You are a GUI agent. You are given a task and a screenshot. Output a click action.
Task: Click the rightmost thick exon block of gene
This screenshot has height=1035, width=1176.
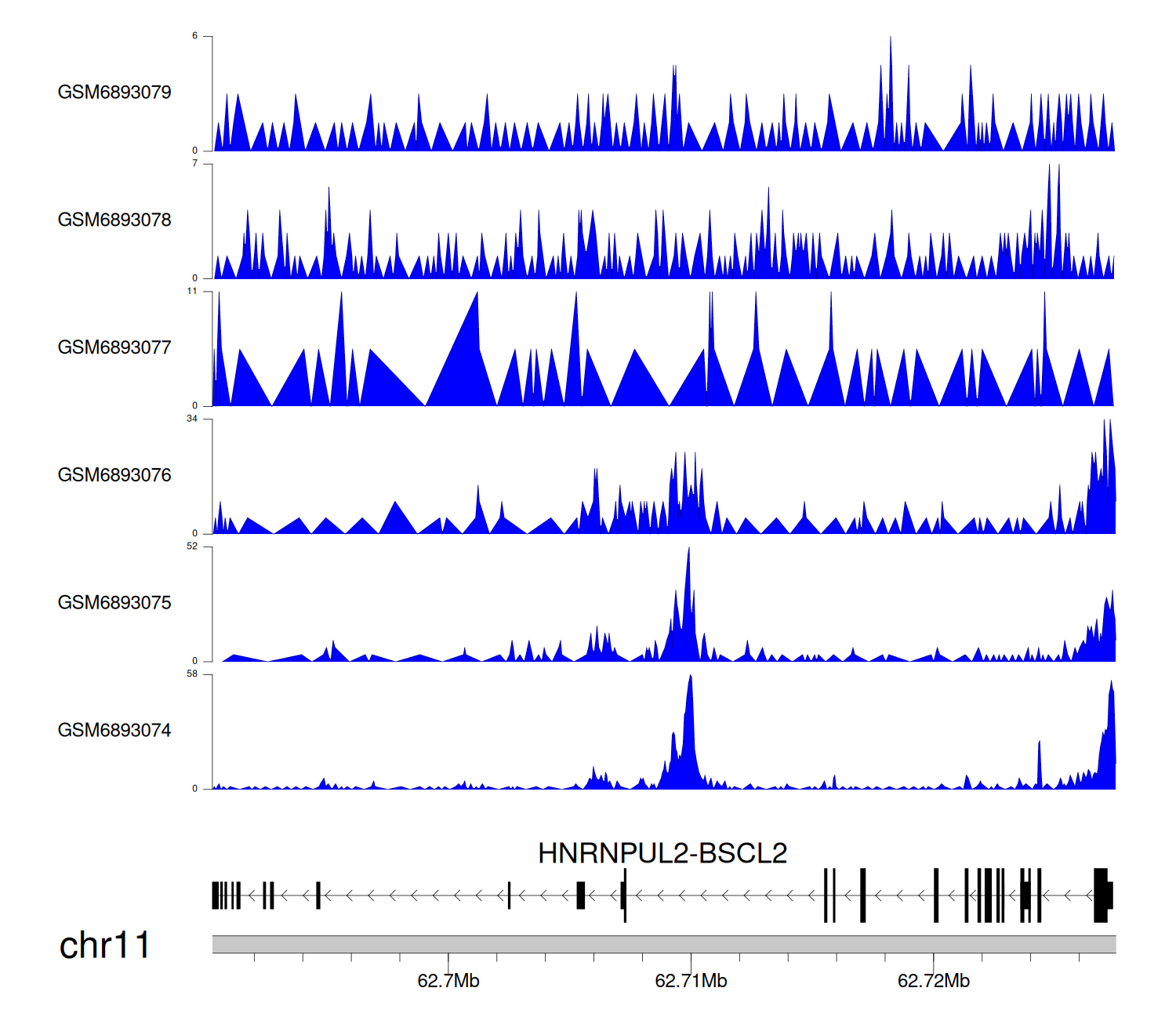(1102, 895)
